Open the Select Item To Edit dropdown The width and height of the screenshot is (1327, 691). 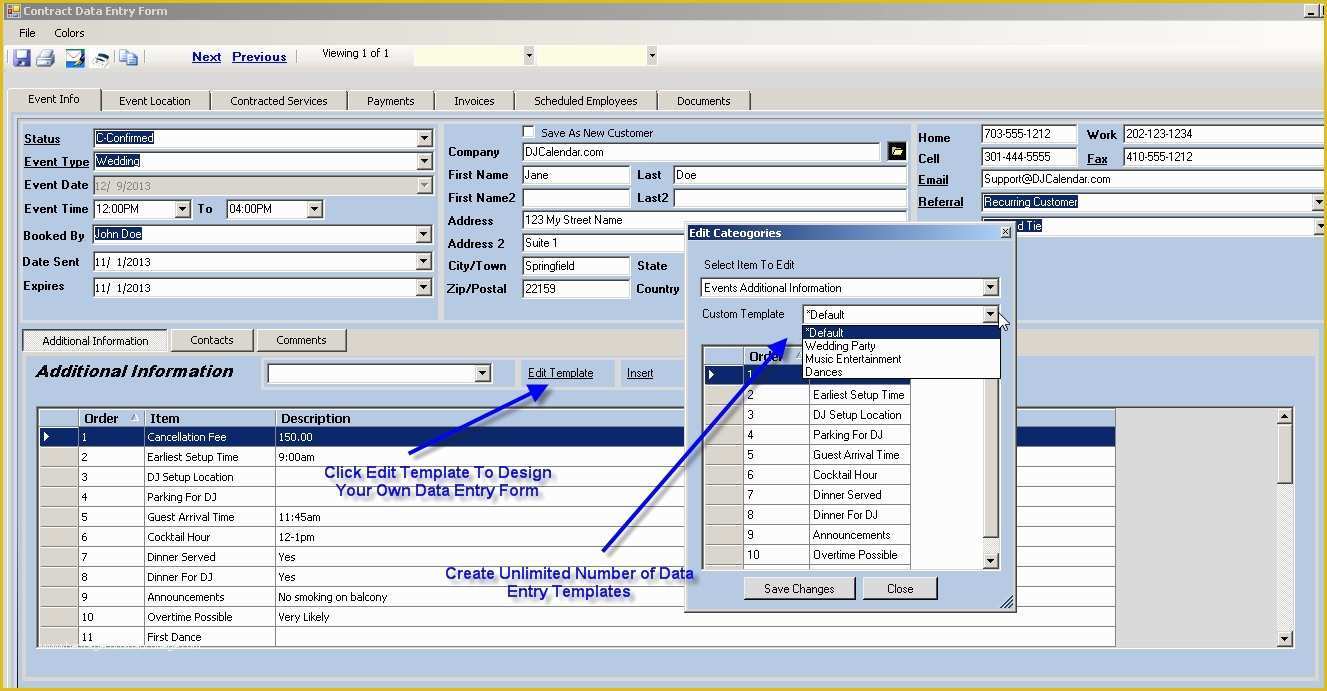tap(991, 287)
